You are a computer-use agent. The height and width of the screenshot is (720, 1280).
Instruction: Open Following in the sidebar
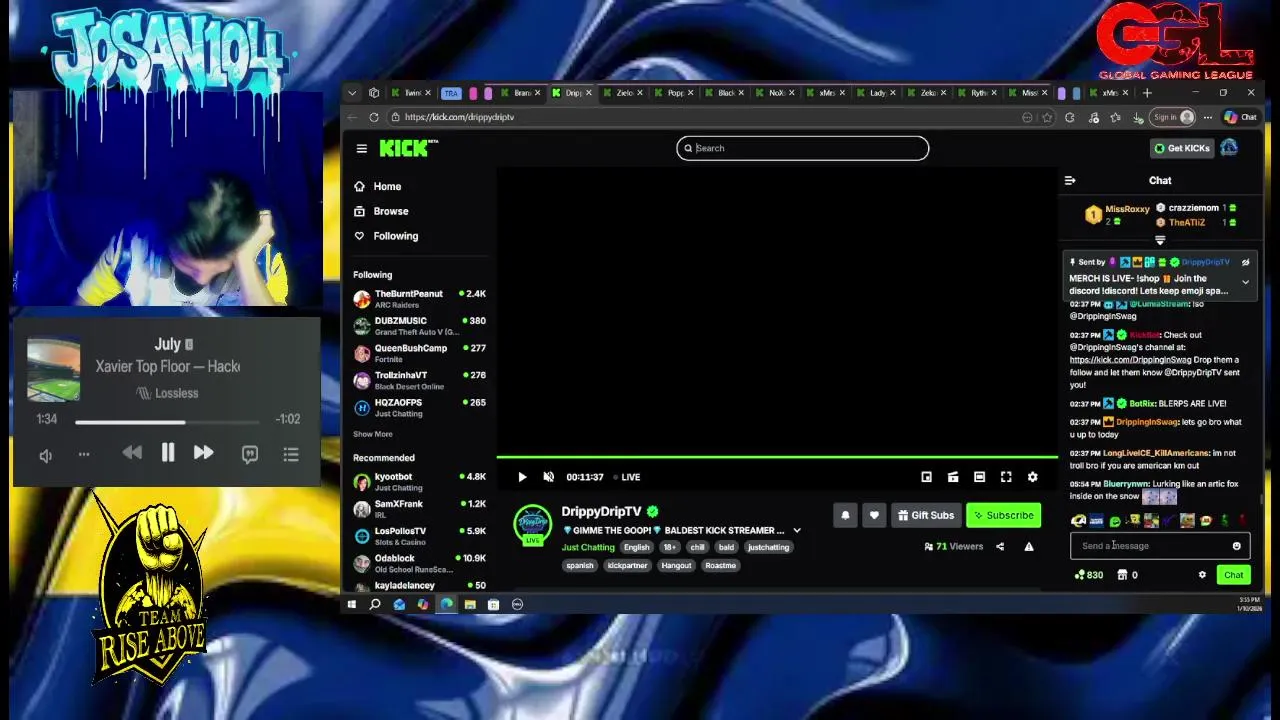(x=386, y=236)
